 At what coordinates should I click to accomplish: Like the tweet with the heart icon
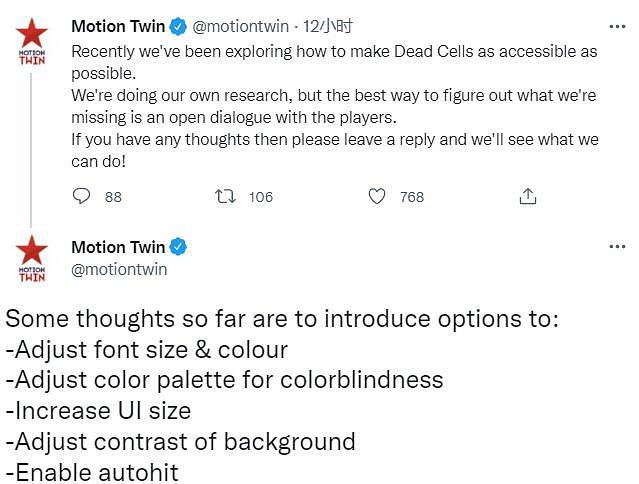[x=377, y=197]
